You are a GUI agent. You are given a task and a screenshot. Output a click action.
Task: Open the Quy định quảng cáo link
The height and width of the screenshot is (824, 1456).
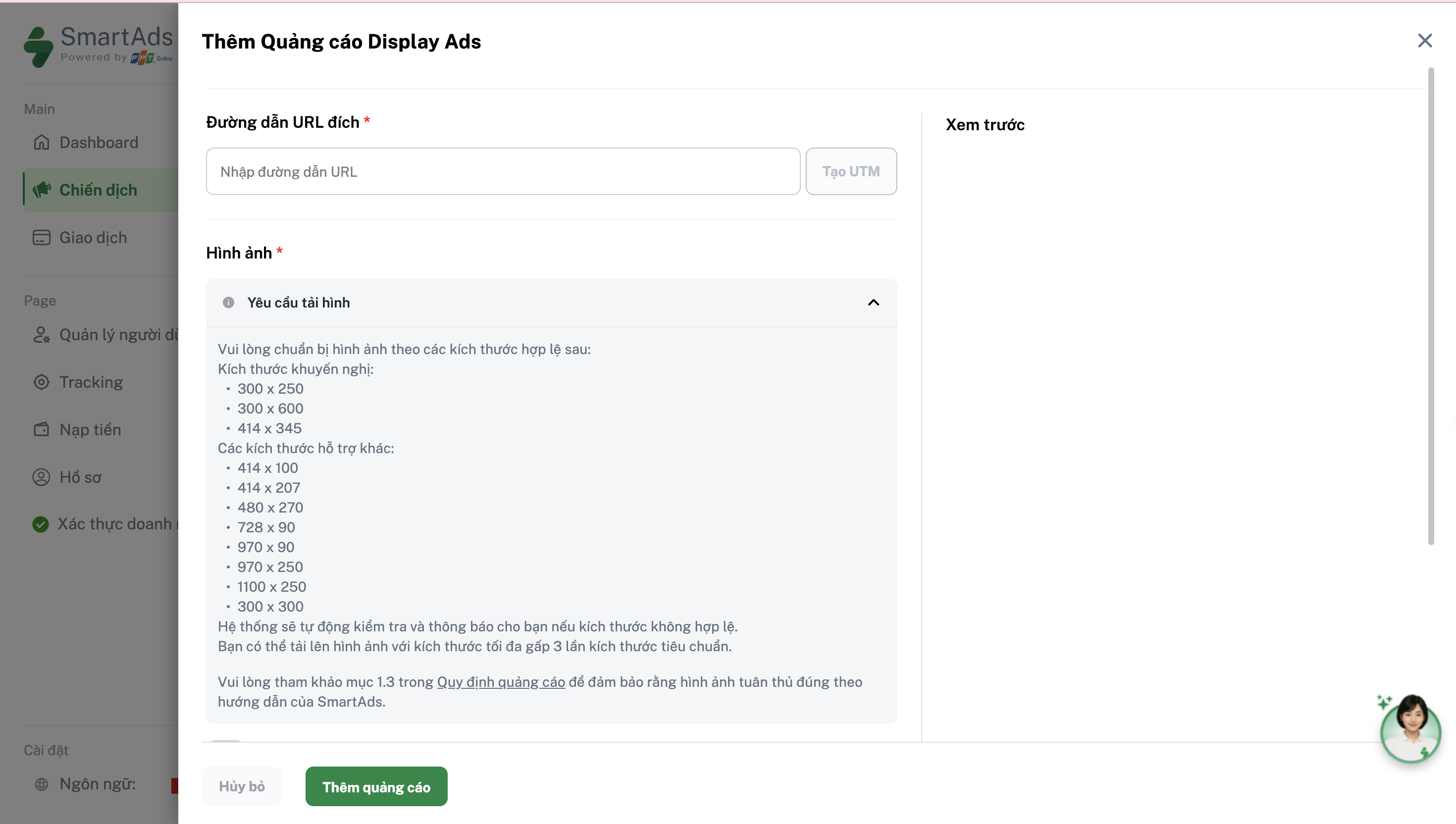pyautogui.click(x=501, y=682)
